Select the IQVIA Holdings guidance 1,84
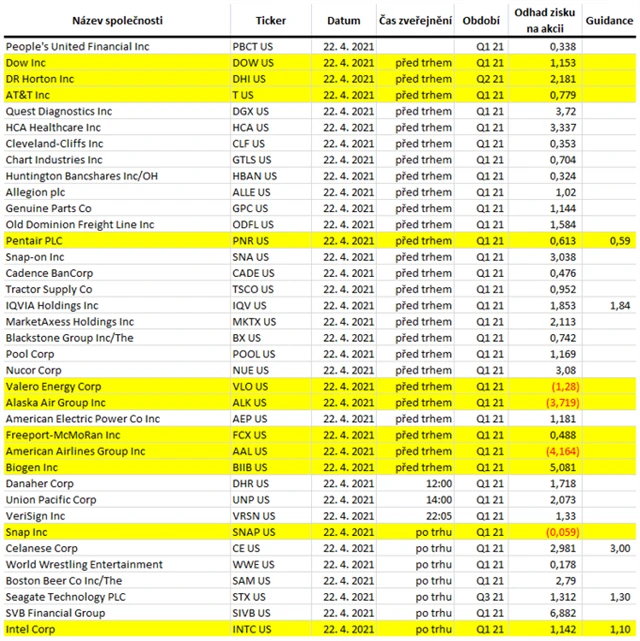 point(620,305)
